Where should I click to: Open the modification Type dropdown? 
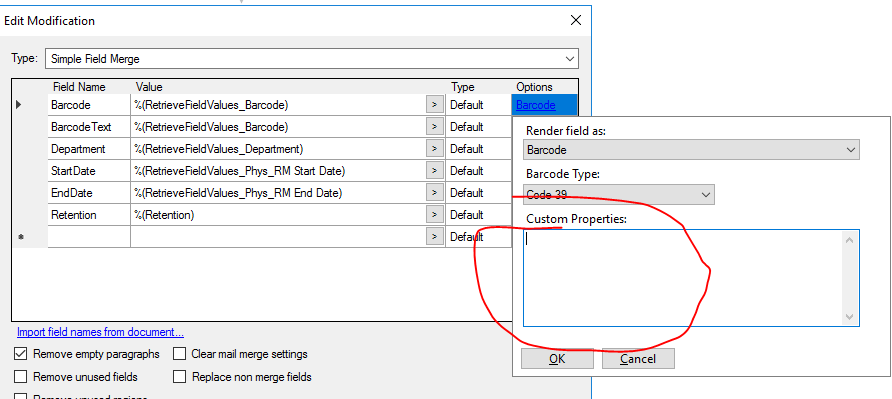[312, 59]
